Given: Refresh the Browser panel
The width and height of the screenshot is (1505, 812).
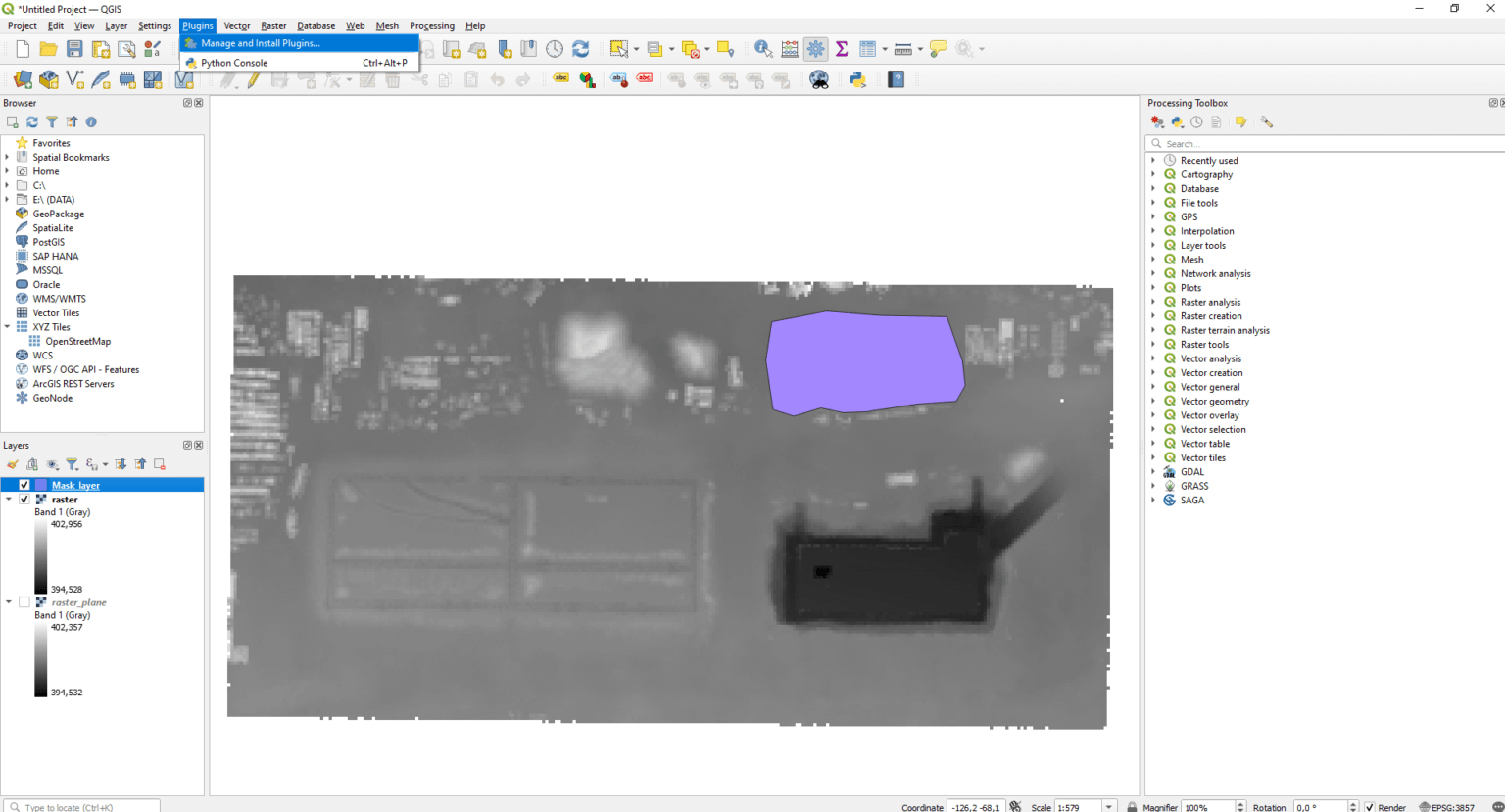Looking at the screenshot, I should point(32,122).
